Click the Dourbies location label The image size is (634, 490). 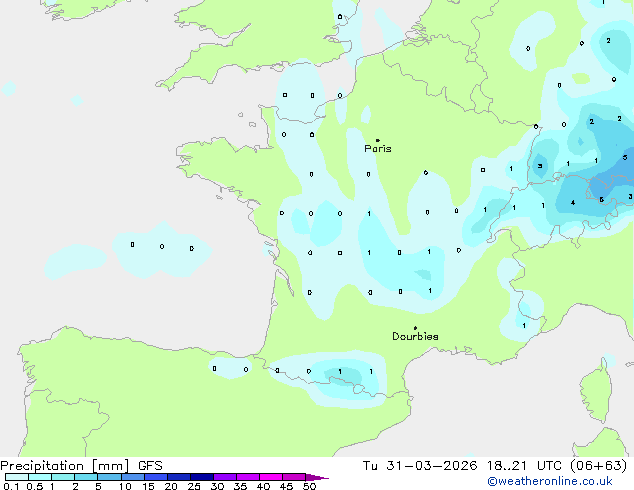tap(415, 336)
